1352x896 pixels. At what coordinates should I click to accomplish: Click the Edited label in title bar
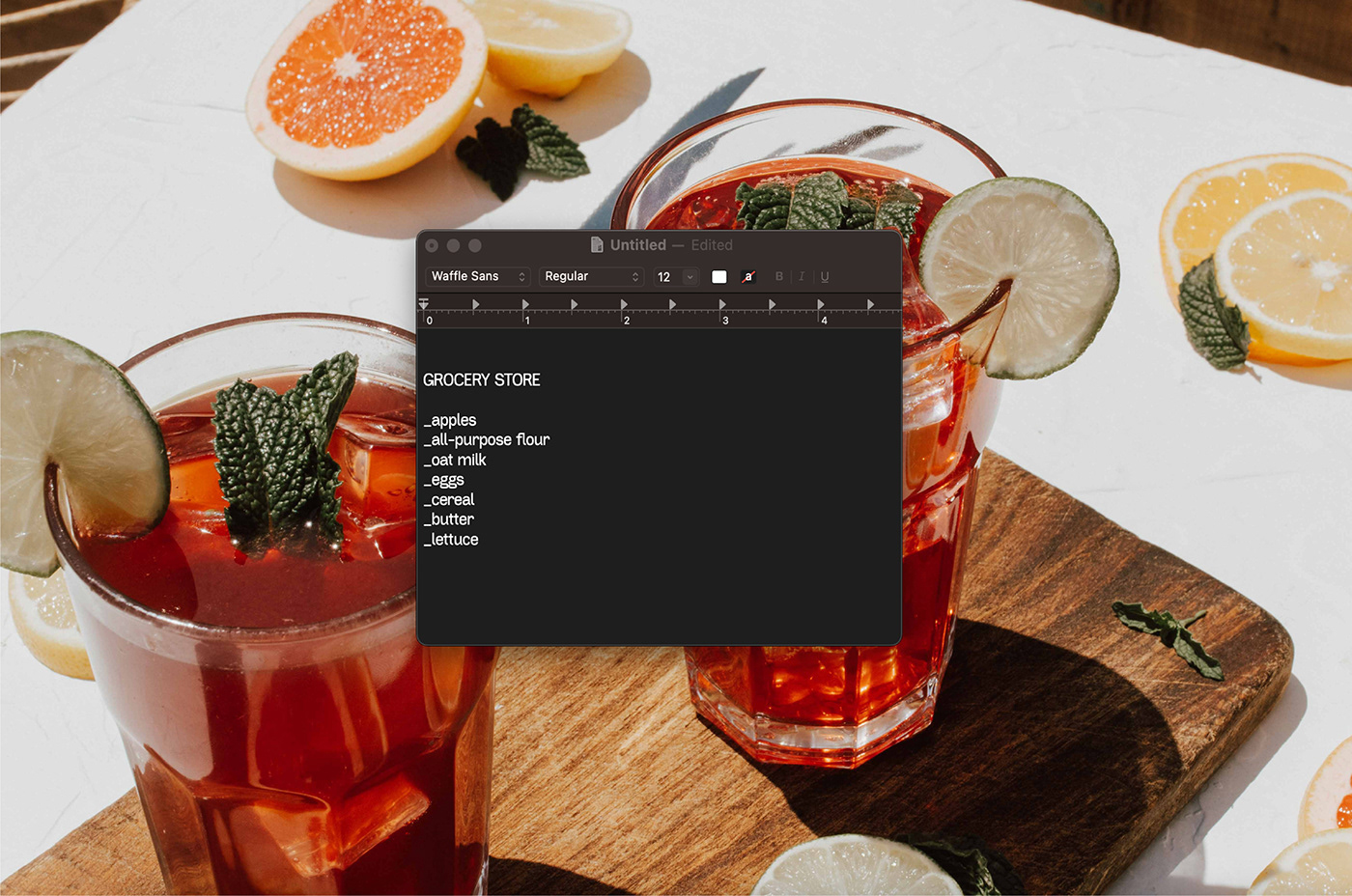[x=712, y=245]
